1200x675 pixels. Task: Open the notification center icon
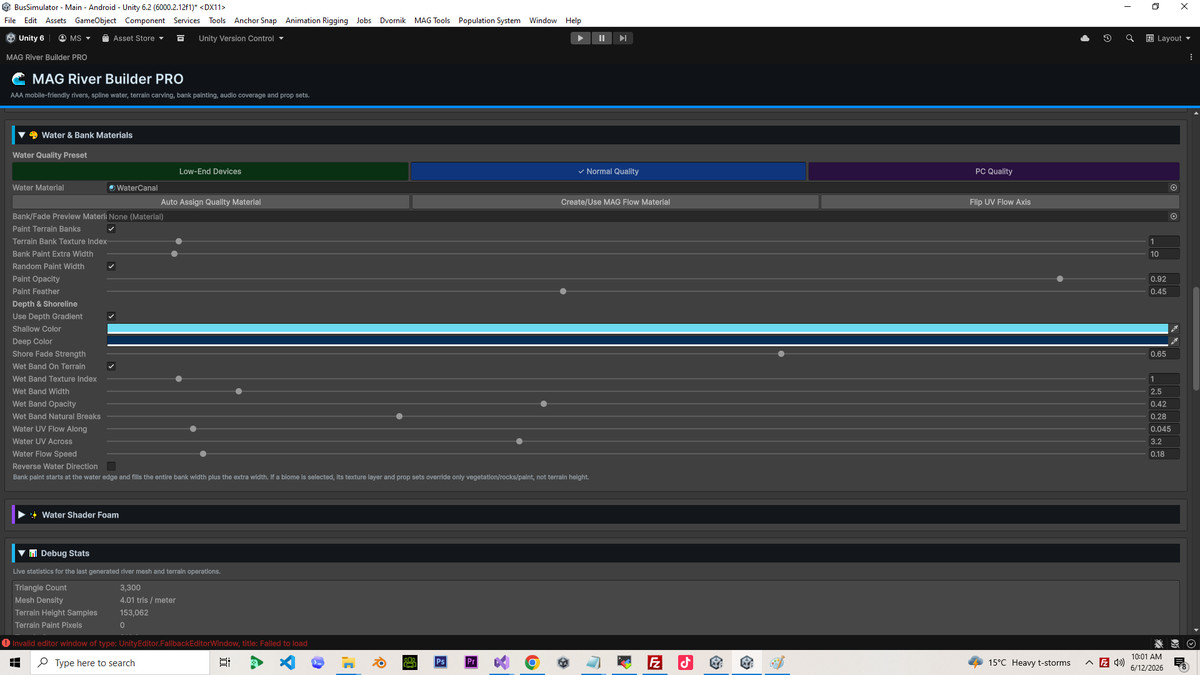[x=1181, y=662]
